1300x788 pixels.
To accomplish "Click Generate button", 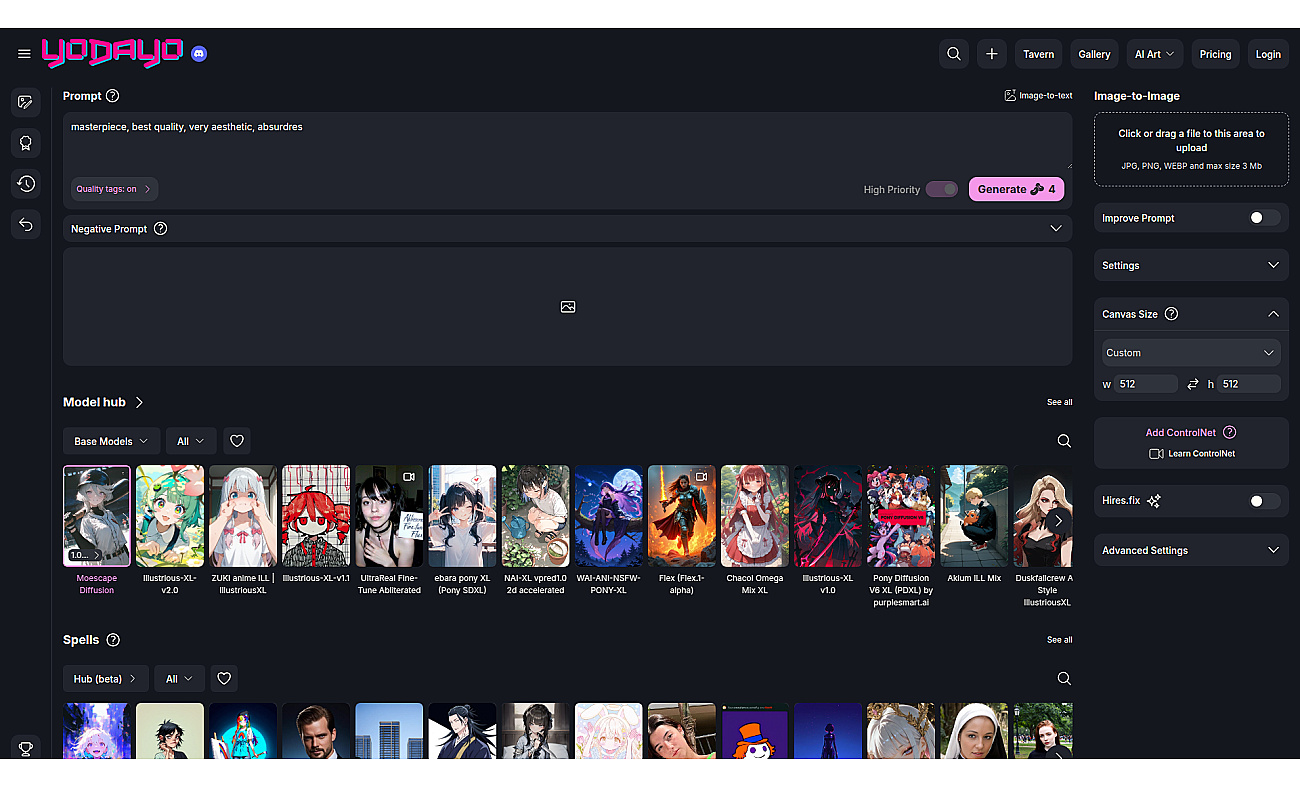I will point(1016,189).
